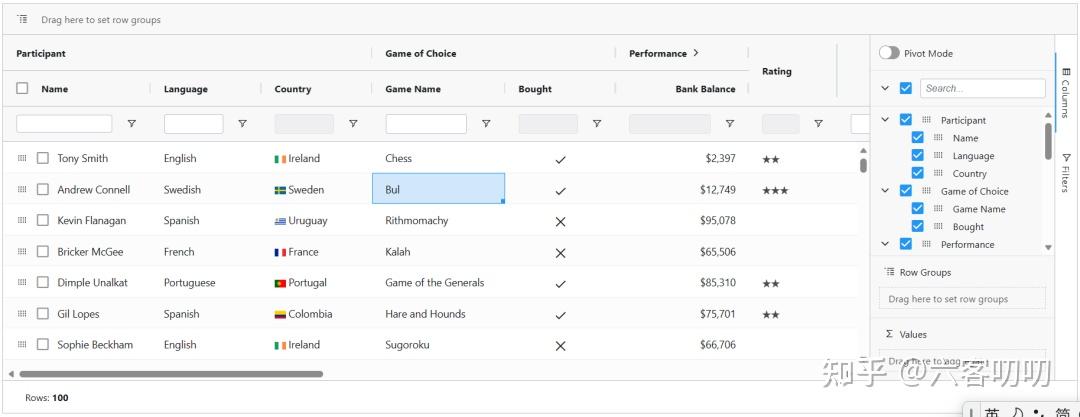Click the Bought cross in Kevin Flanagan row
This screenshot has height=417, width=1080.
pos(561,222)
